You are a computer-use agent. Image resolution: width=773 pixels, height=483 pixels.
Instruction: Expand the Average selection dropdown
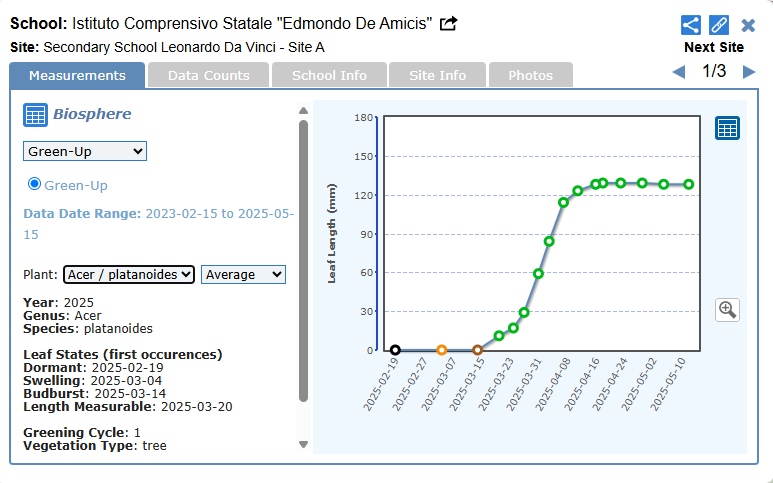point(243,274)
